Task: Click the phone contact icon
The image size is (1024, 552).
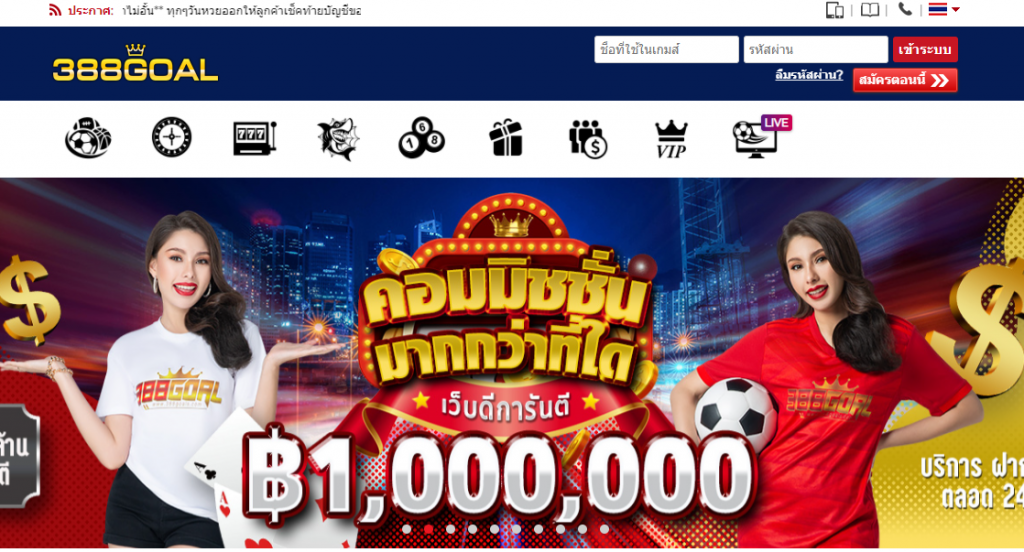Action: click(904, 9)
